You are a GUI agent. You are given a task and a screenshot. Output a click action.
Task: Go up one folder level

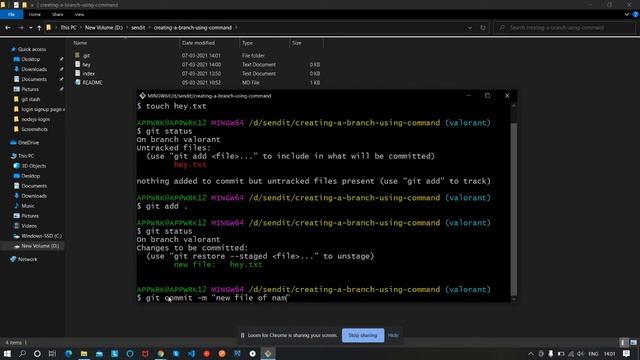click(x=39, y=28)
